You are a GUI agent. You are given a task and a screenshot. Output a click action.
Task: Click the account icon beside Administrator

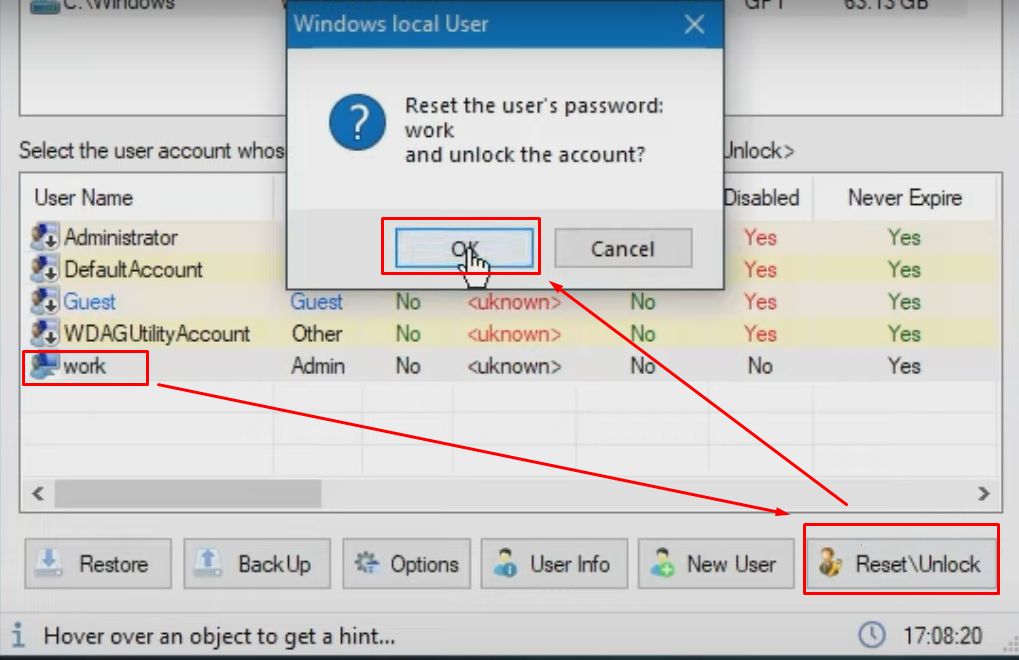point(42,238)
